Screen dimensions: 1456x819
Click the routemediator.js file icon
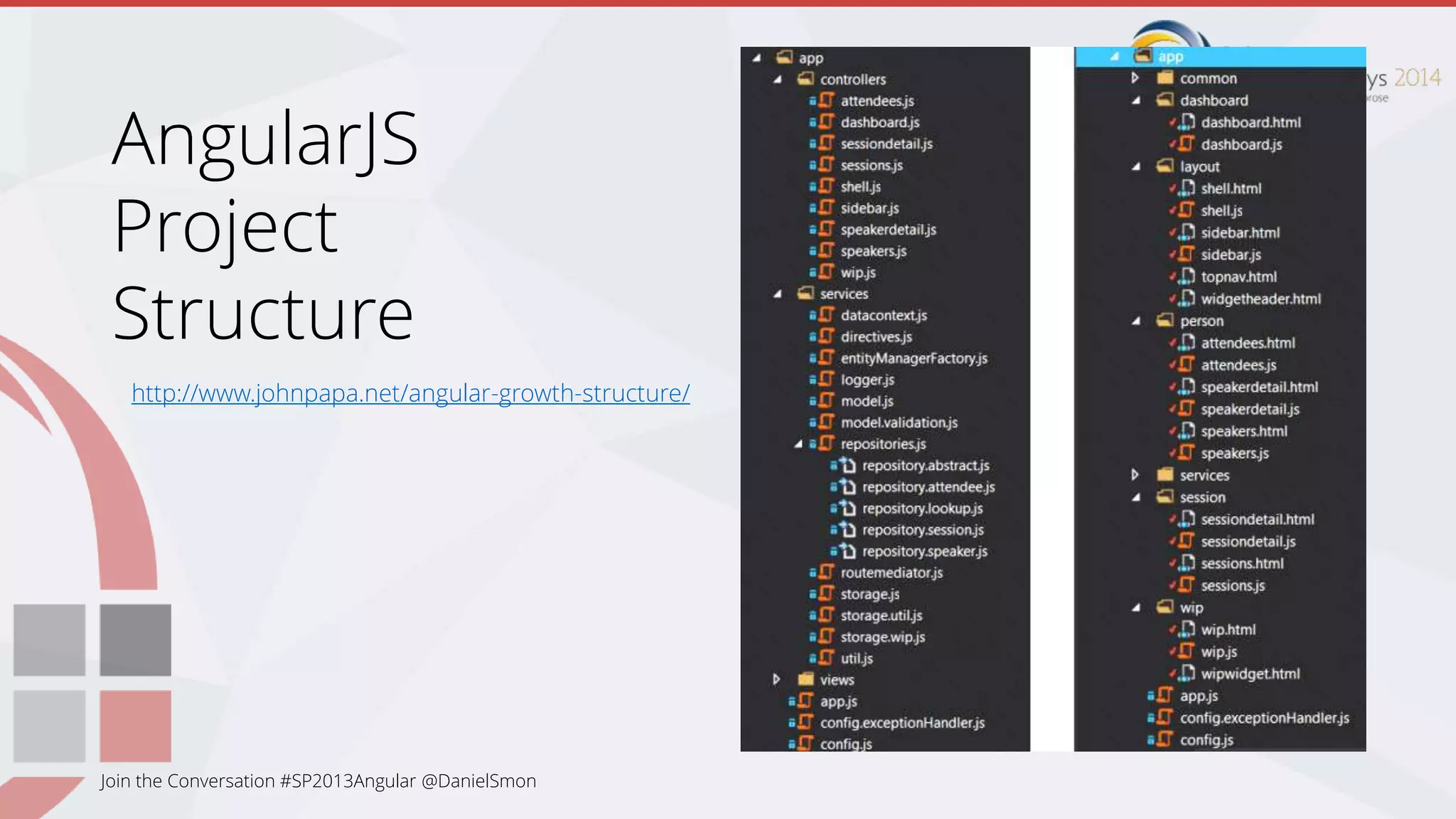(x=825, y=572)
